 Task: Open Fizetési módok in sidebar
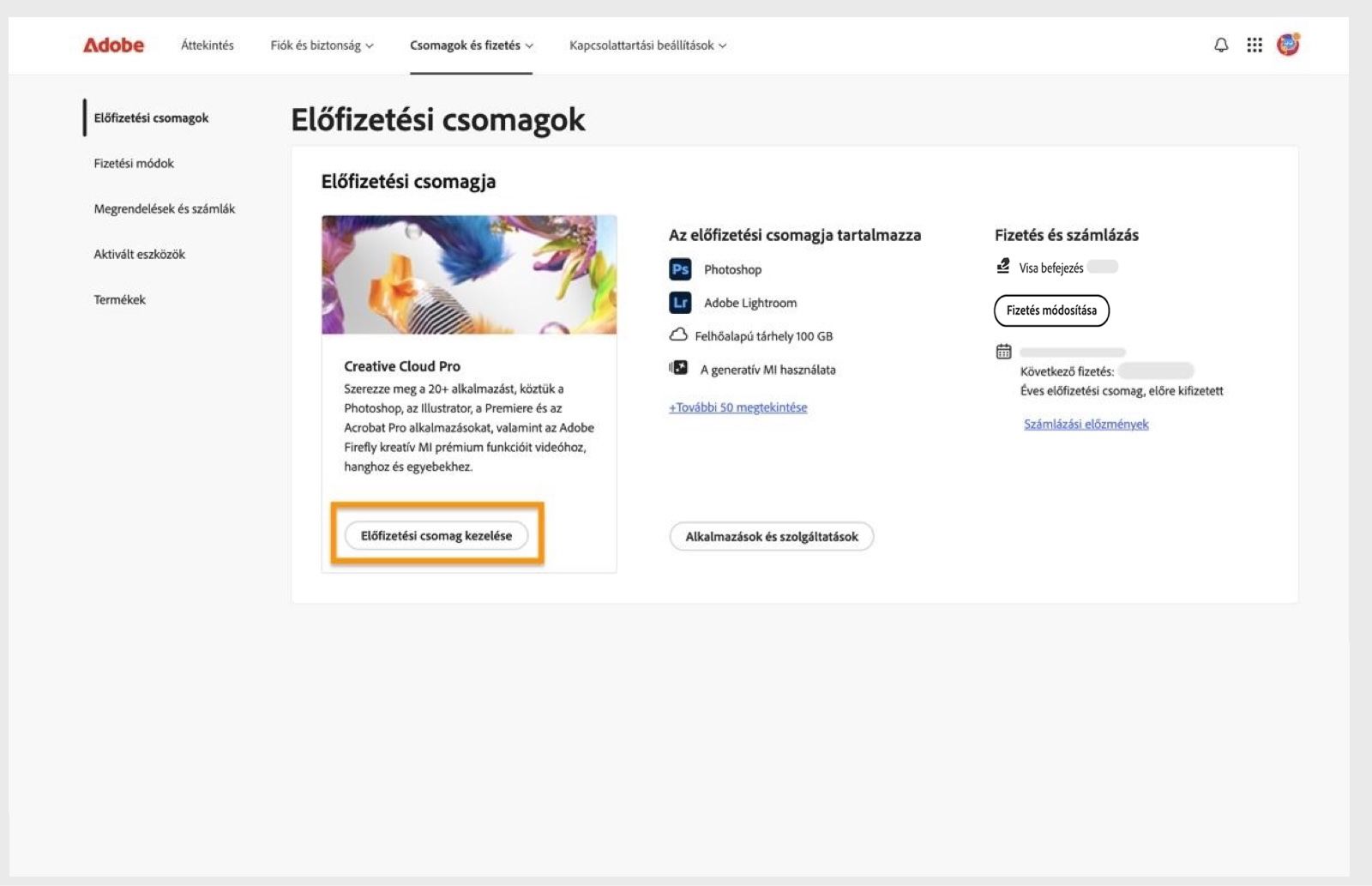pyautogui.click(x=134, y=163)
